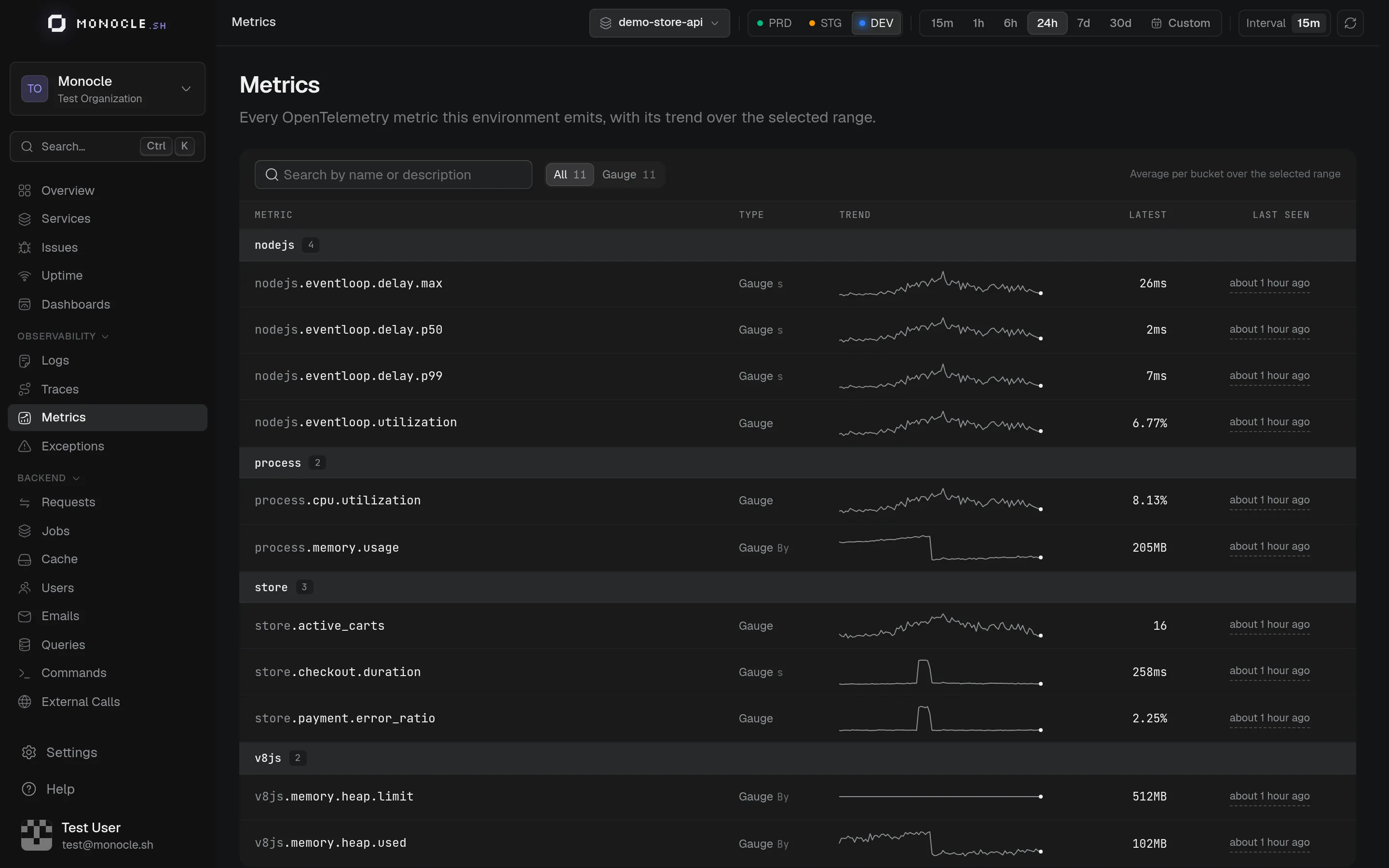Open the Jobs icon
The height and width of the screenshot is (868, 1389).
(25, 531)
